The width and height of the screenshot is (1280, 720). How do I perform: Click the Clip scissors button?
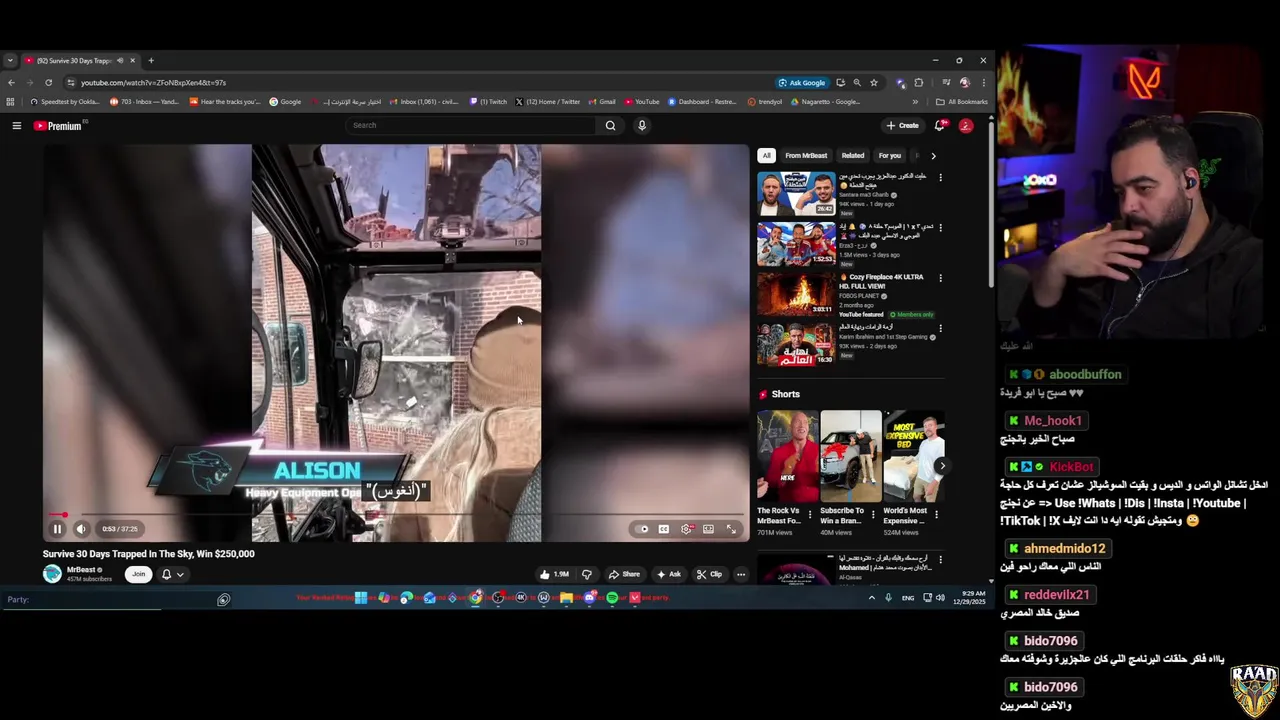[709, 574]
